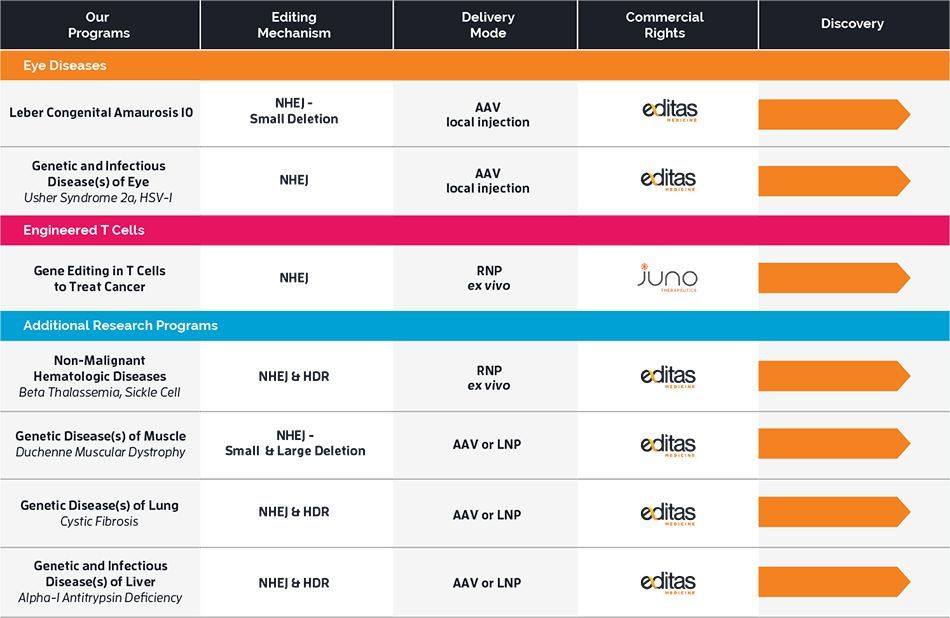Viewport: 950px width, 618px height.
Task: Open Editas logo in Usher Syndrome row
Action: (x=668, y=181)
